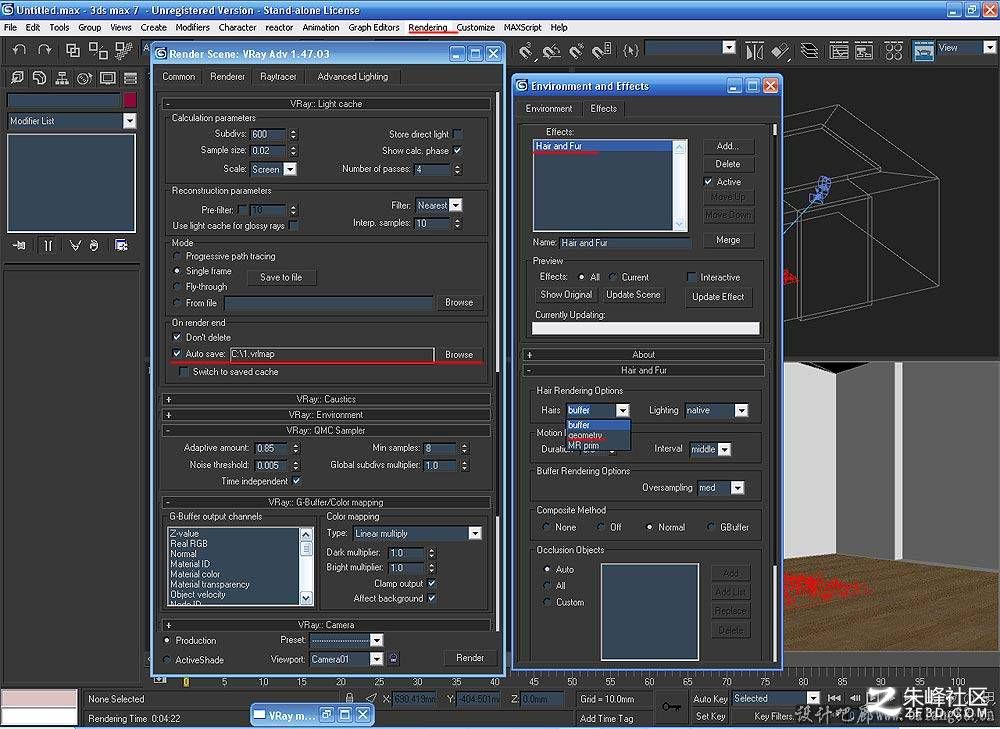
Task: Open the Modify command panel
Action: click(x=40, y=78)
